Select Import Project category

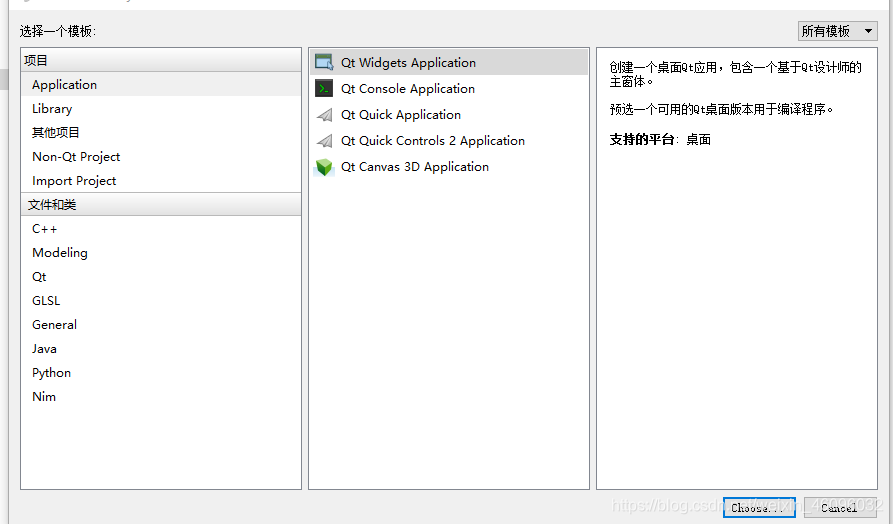point(161,181)
